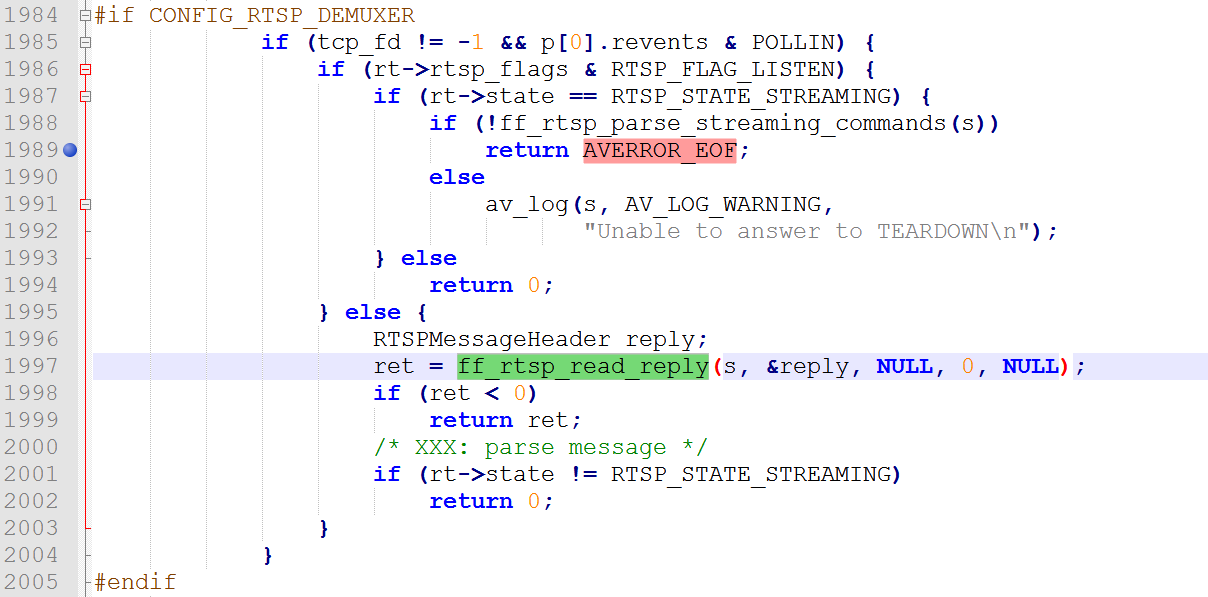Click the first NULL argument on line 1997
The width and height of the screenshot is (1208, 597).
(905, 366)
